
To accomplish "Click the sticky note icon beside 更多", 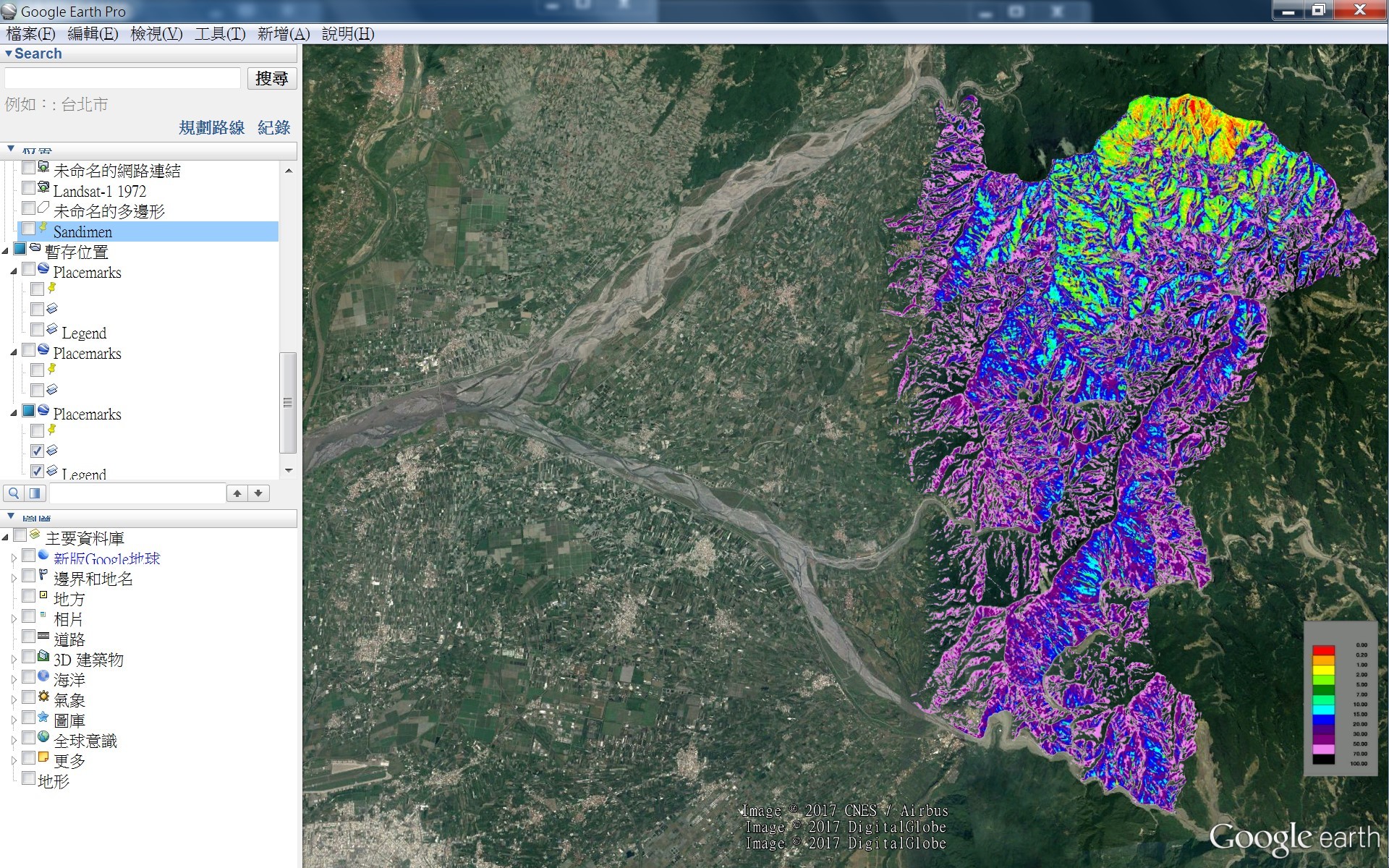I will 43,758.
